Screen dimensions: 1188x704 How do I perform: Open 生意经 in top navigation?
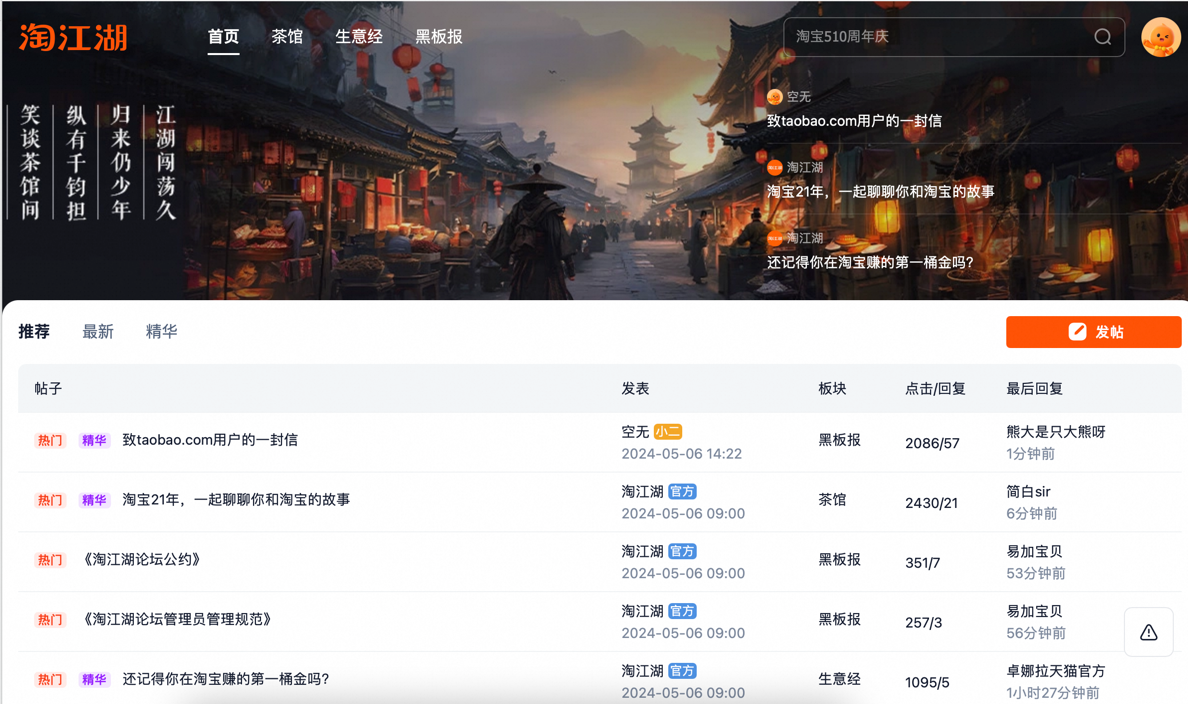pos(359,36)
